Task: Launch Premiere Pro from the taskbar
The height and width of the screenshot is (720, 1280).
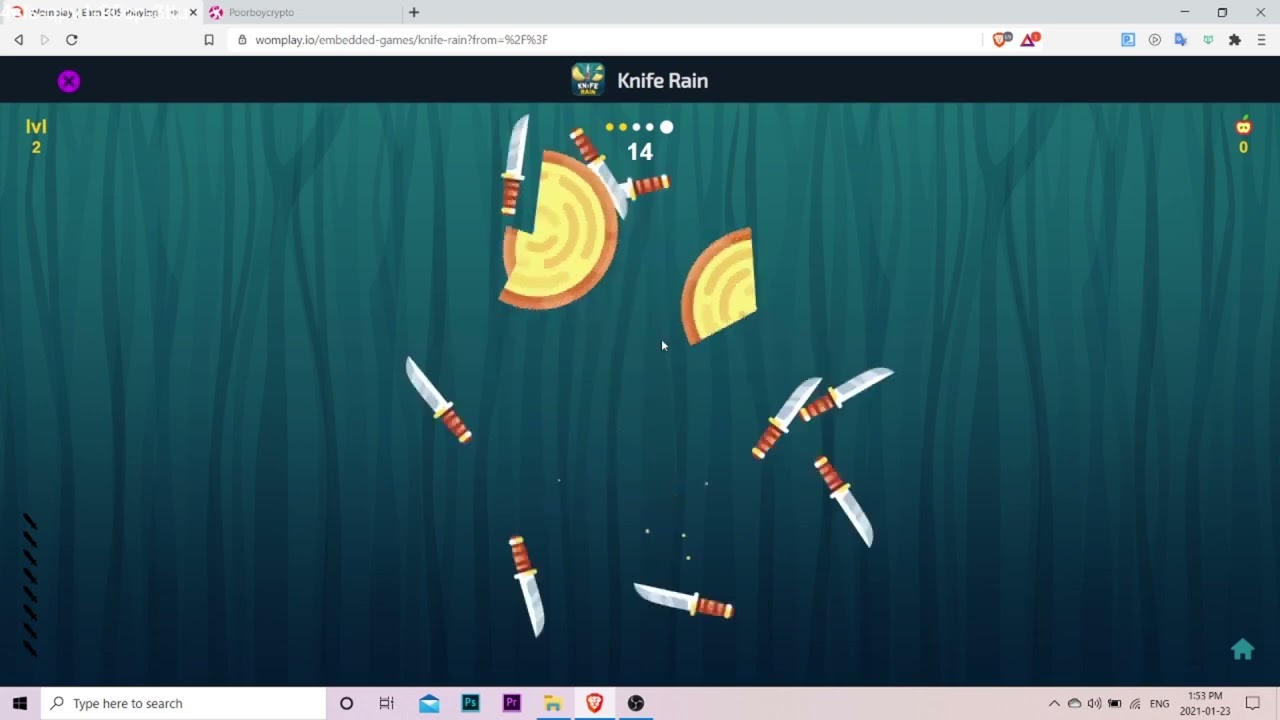Action: pyautogui.click(x=511, y=703)
